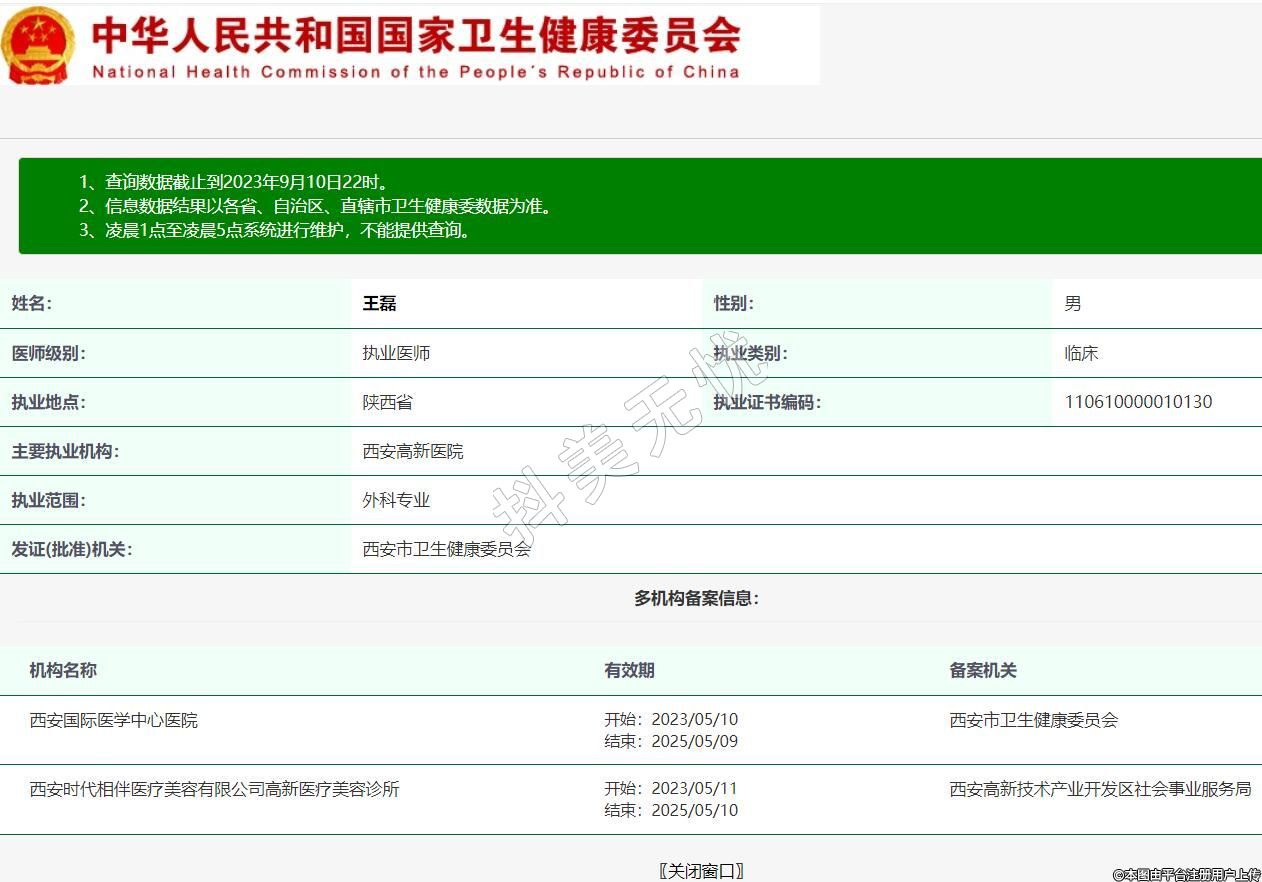Click the 机构名称 column header
Screen dimensions: 1262x882
tap(63, 670)
